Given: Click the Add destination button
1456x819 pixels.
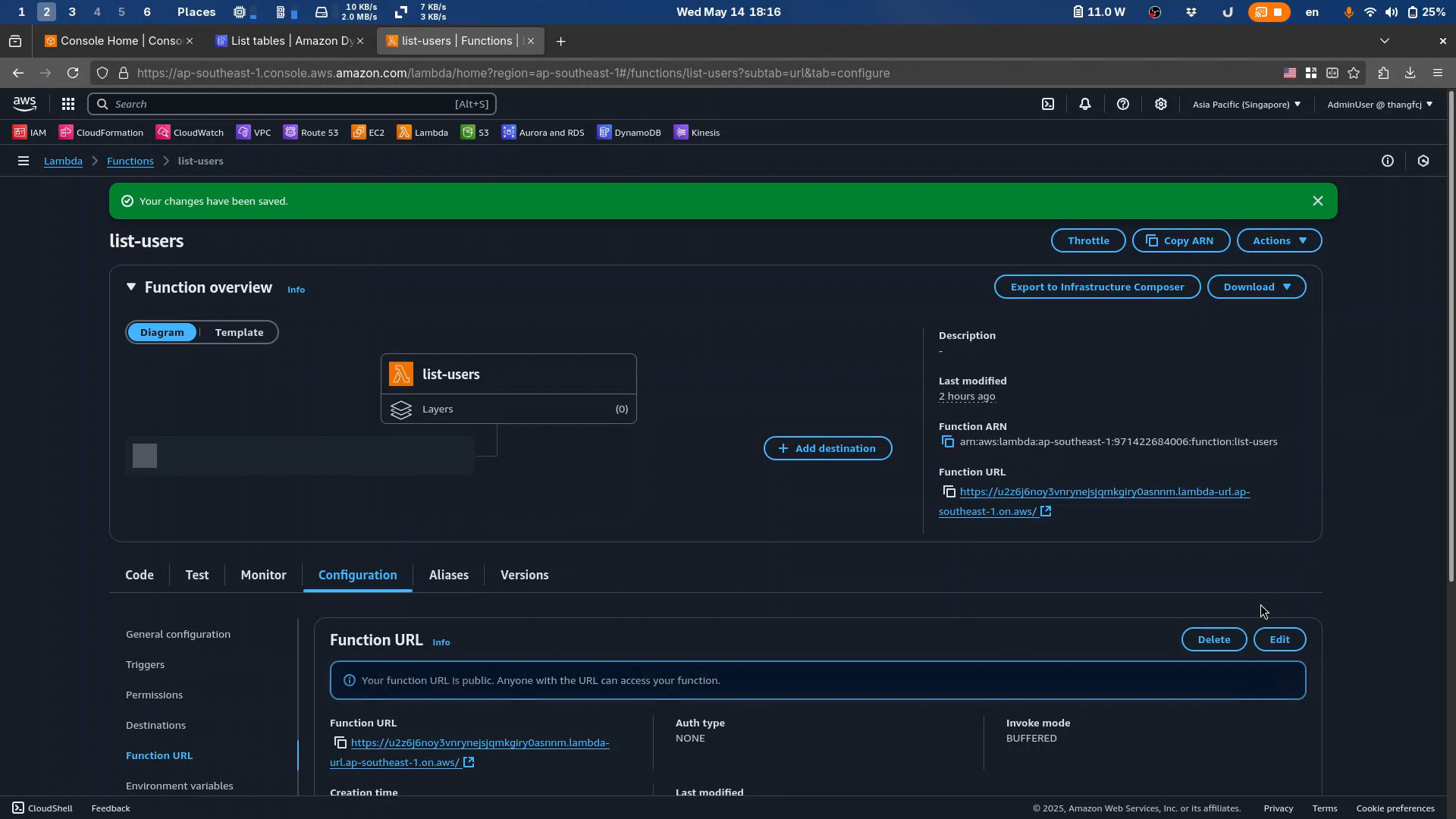Looking at the screenshot, I should coord(827,449).
